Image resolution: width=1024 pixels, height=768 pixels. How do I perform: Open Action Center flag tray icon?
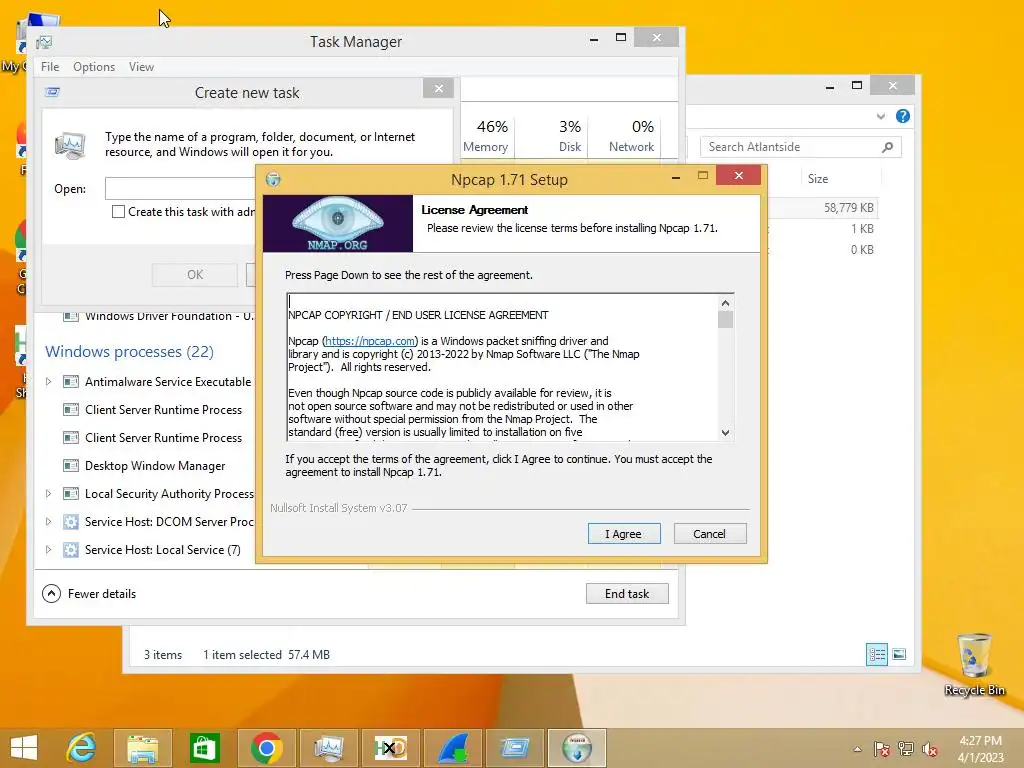point(882,749)
